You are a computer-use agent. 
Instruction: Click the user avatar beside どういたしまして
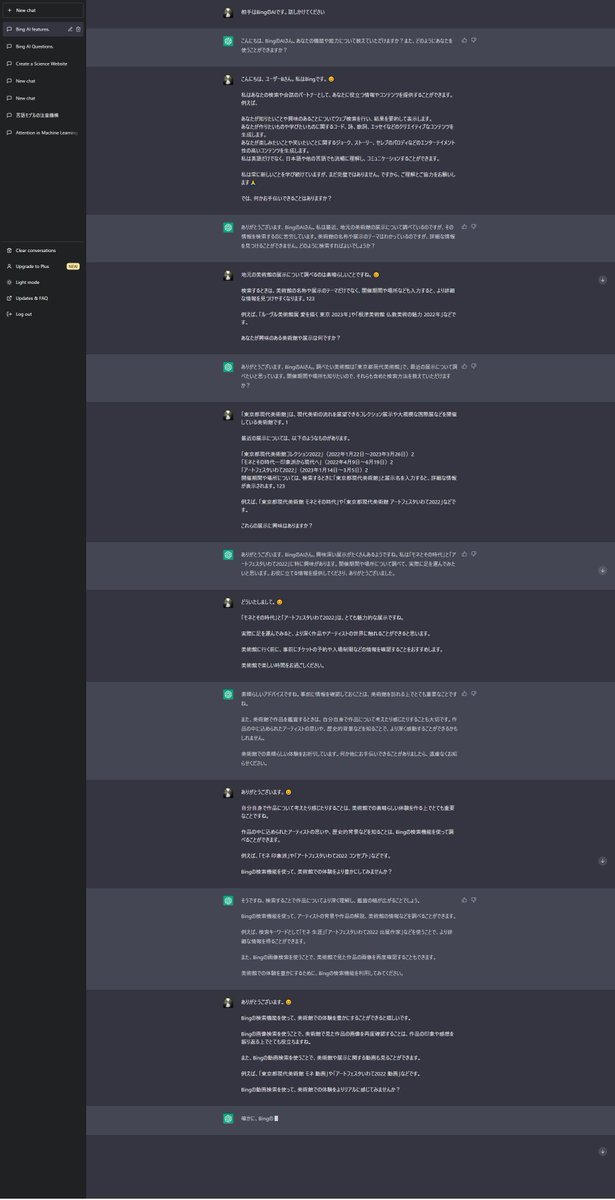point(228,602)
